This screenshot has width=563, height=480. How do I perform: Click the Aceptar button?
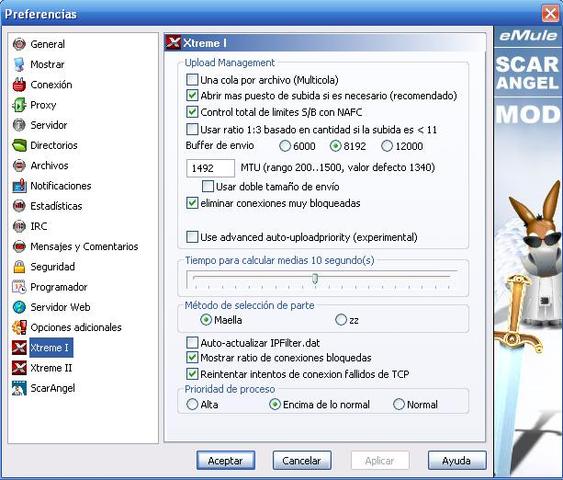225,460
